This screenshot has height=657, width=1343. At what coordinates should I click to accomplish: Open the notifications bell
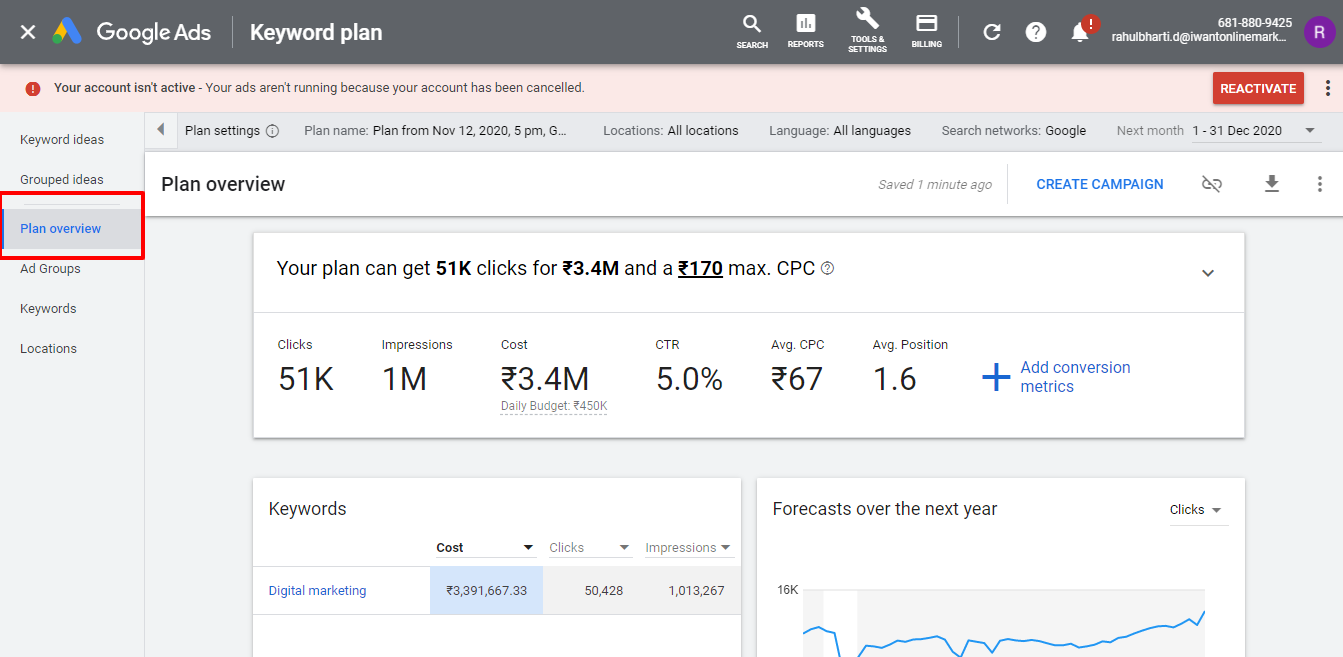pyautogui.click(x=1081, y=31)
